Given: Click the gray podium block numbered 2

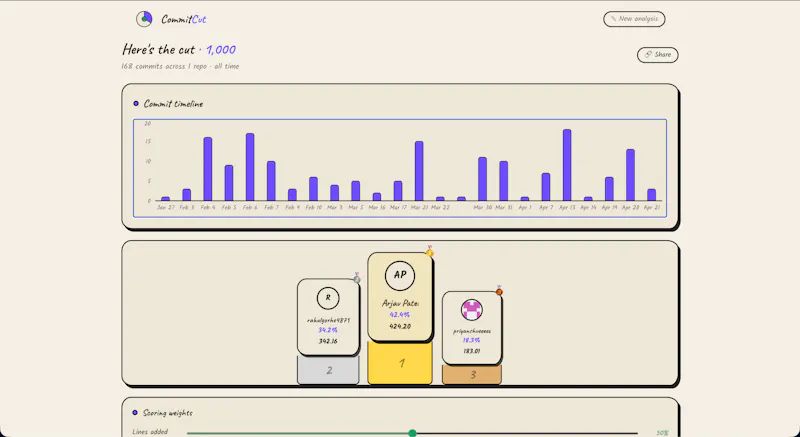Looking at the screenshot, I should pos(329,370).
